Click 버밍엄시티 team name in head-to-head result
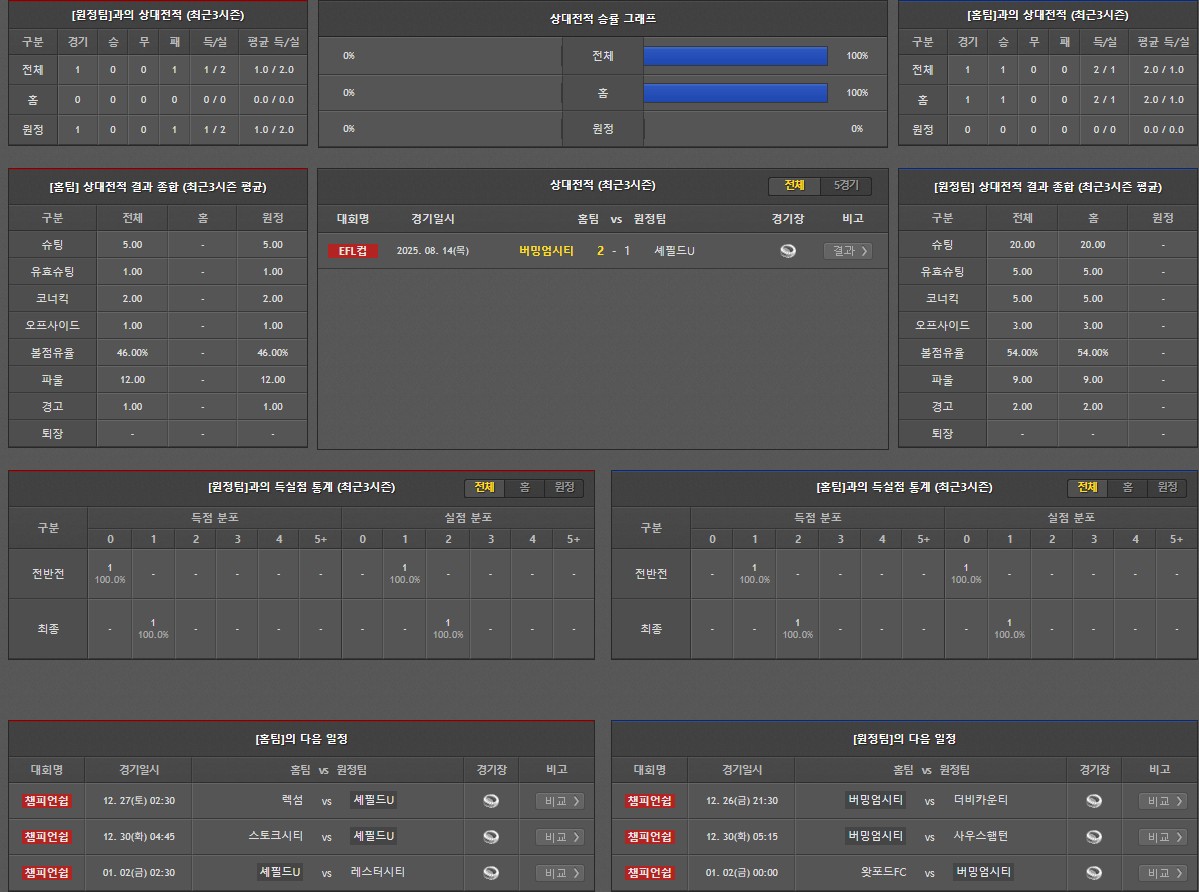Viewport: 1199px width, 892px height. click(546, 251)
